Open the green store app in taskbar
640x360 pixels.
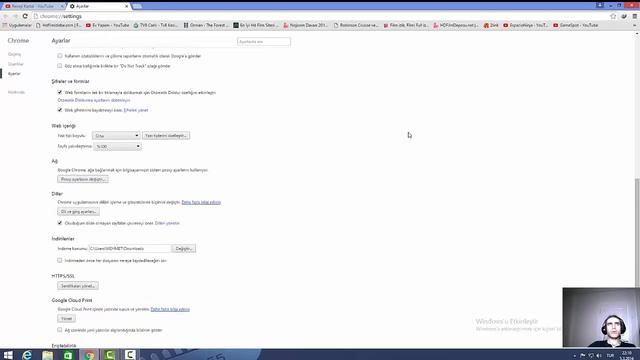pyautogui.click(x=68, y=355)
